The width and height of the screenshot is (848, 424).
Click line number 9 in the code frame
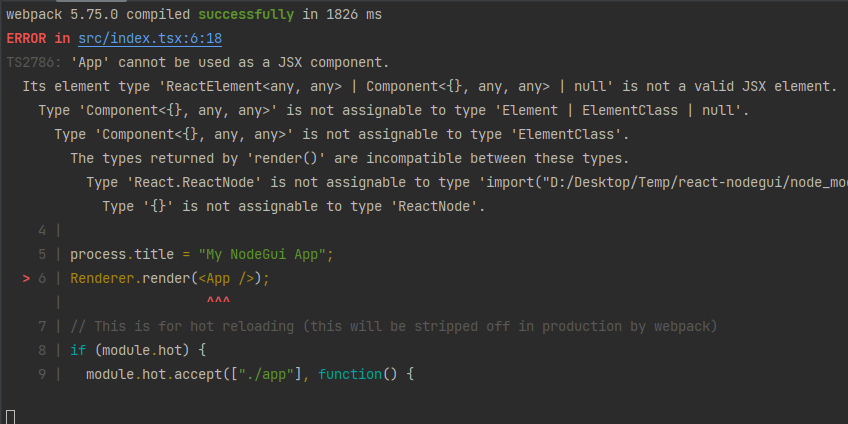[42, 374]
